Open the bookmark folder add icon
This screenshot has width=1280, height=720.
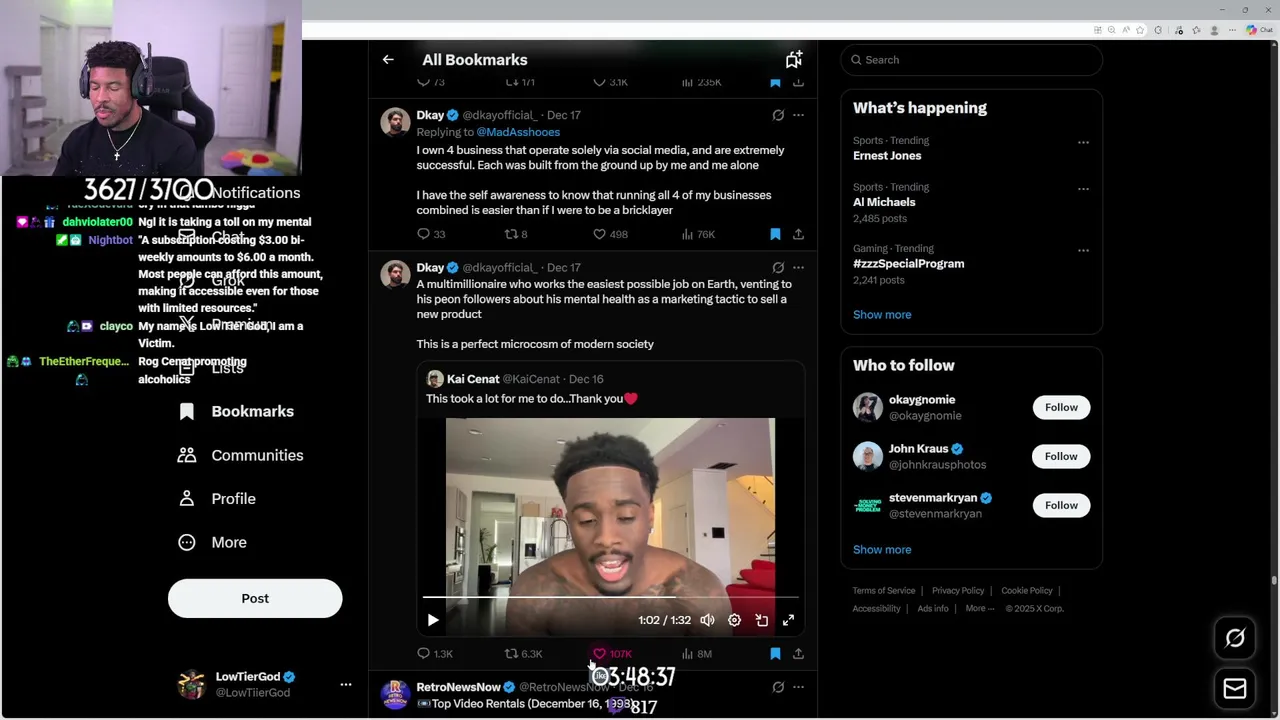coord(794,60)
